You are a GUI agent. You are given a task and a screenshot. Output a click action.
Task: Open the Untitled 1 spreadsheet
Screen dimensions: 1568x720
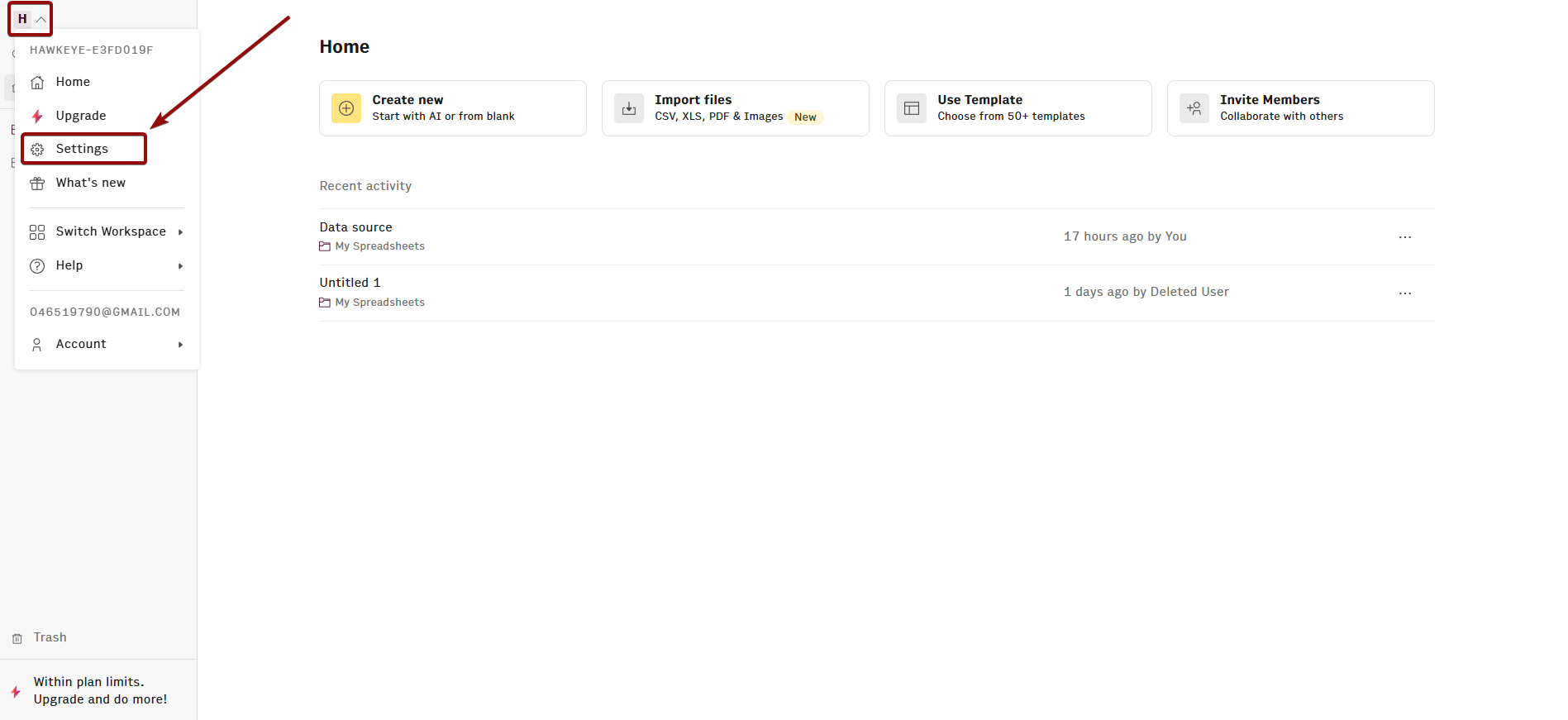pos(350,283)
